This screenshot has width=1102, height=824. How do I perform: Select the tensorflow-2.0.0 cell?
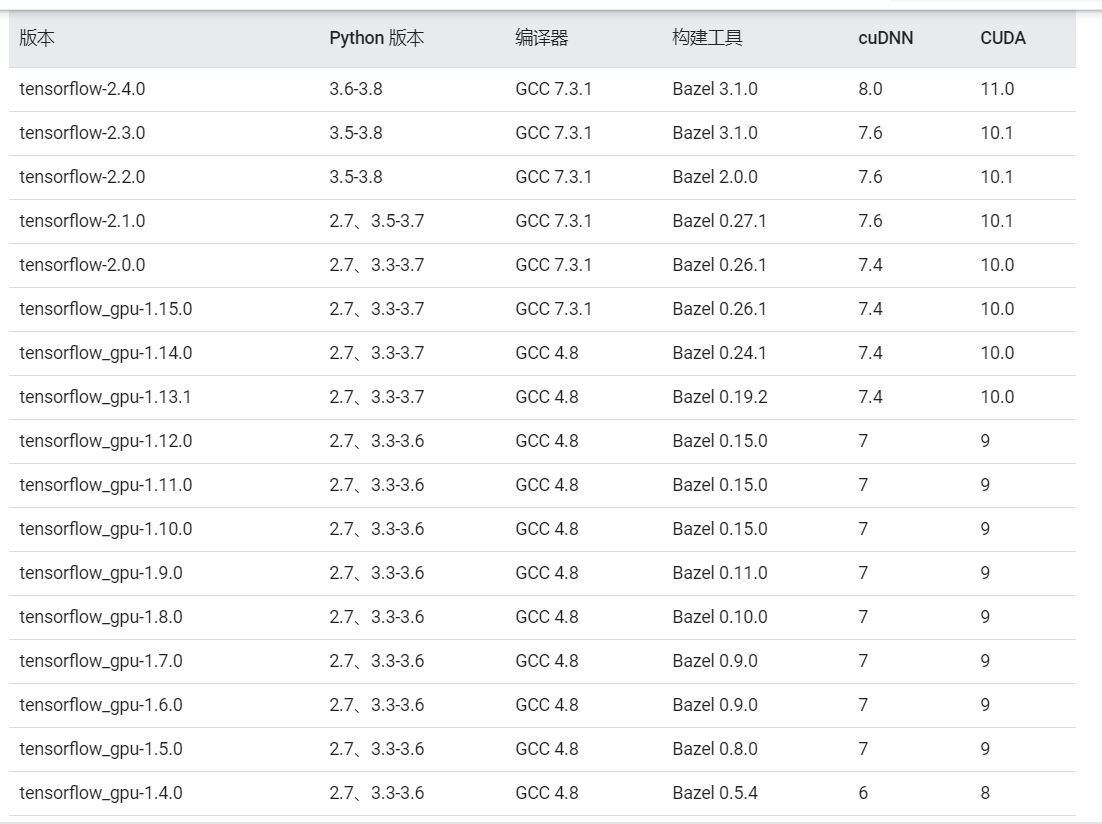(x=82, y=265)
